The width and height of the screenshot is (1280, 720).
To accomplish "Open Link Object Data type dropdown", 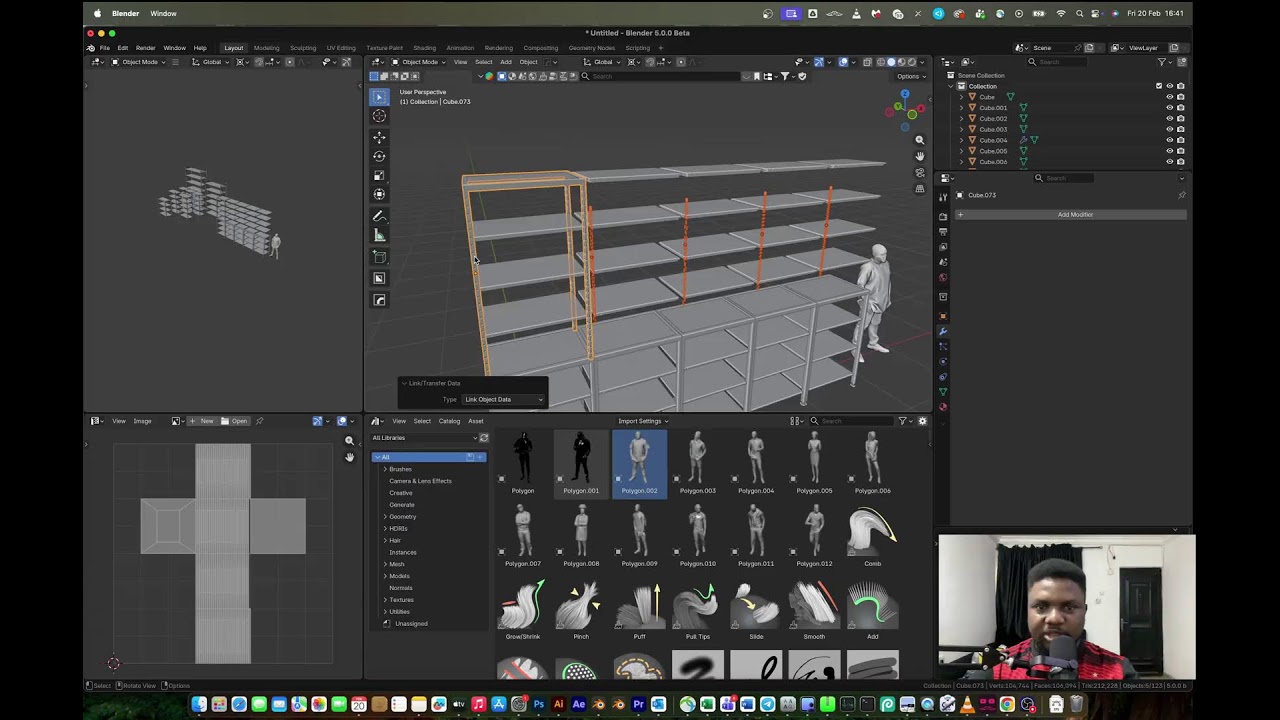I will (x=503, y=400).
